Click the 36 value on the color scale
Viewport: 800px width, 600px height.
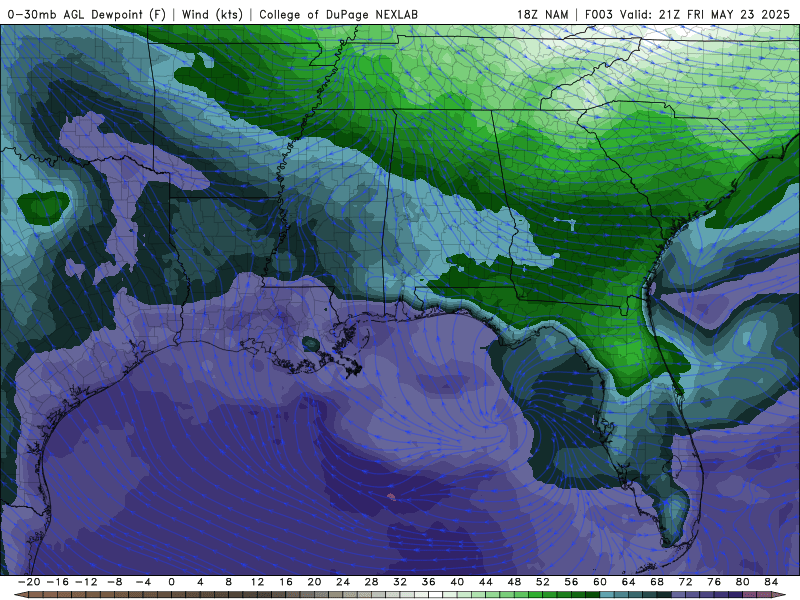[429, 582]
